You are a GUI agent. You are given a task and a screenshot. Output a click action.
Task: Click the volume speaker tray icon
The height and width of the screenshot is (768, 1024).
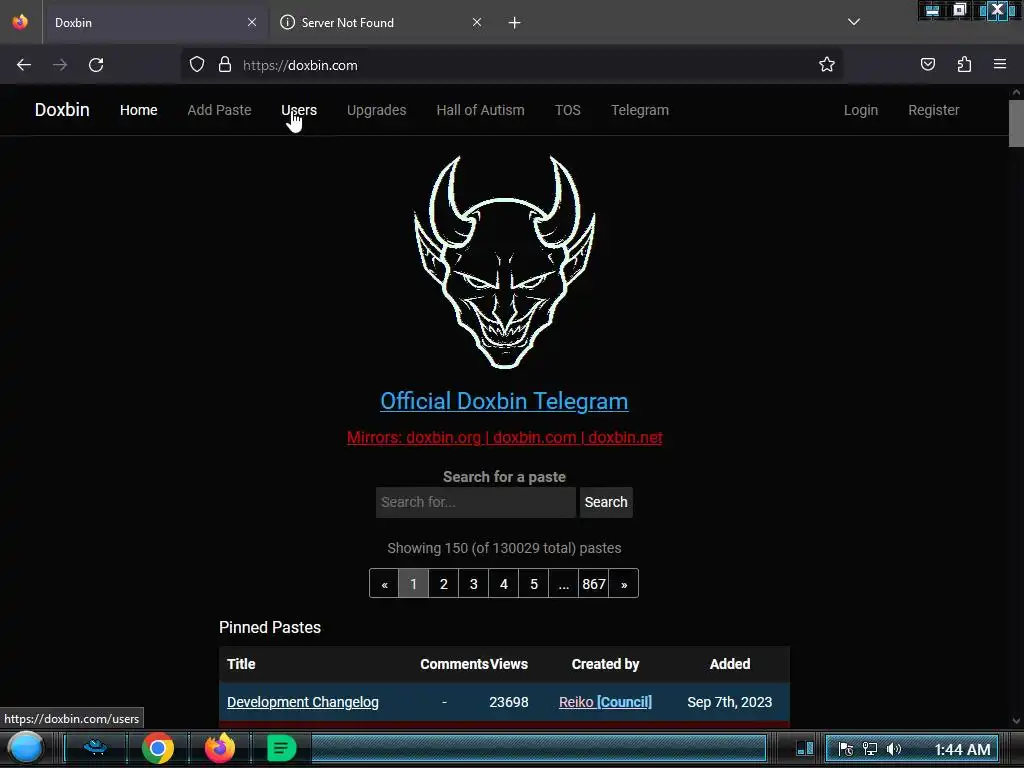(894, 749)
